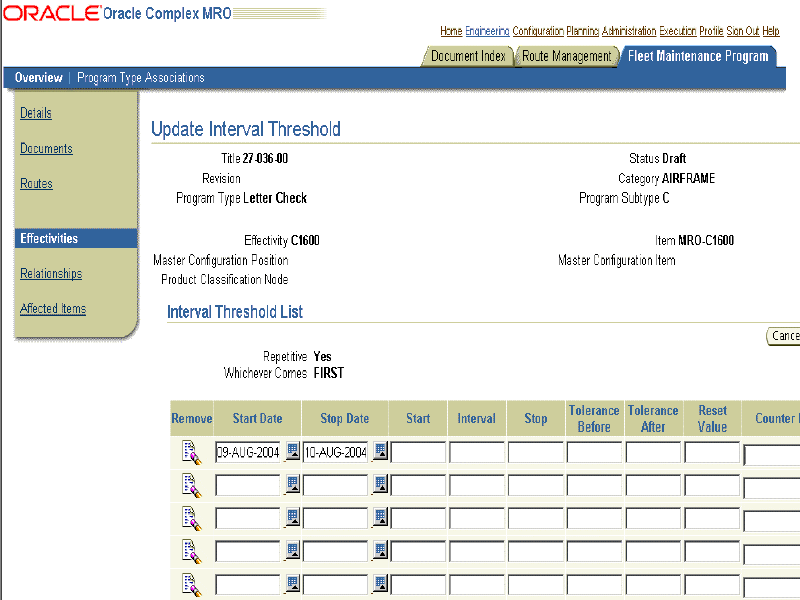Click empty Stop Date field in third row
This screenshot has width=800, height=600.
point(336,518)
